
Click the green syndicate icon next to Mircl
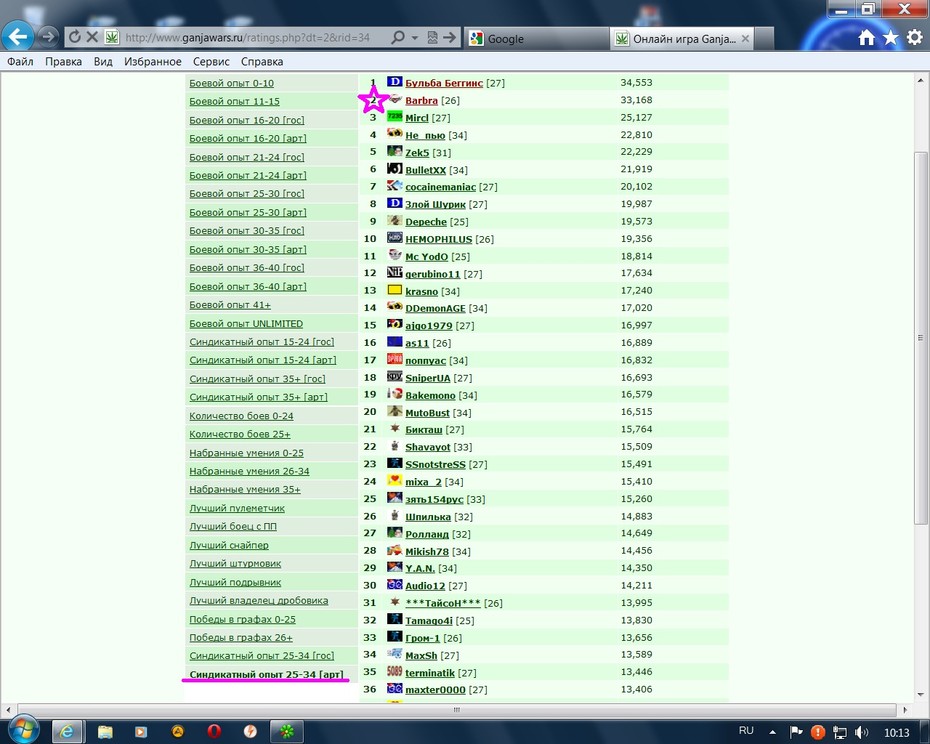click(394, 116)
